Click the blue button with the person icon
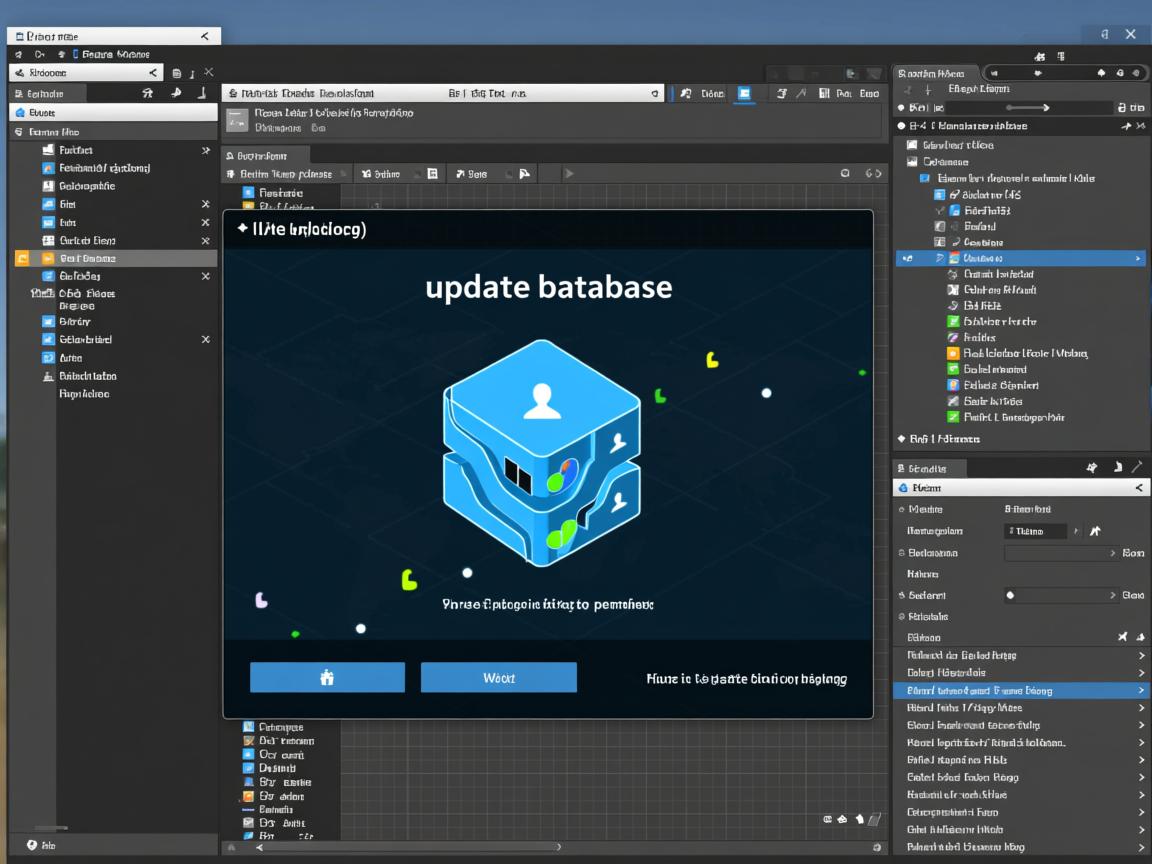 pyautogui.click(x=327, y=677)
